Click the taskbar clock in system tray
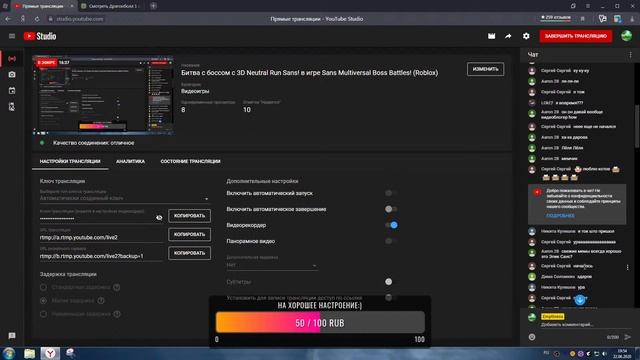Image resolution: width=640 pixels, height=360 pixels. click(x=622, y=353)
